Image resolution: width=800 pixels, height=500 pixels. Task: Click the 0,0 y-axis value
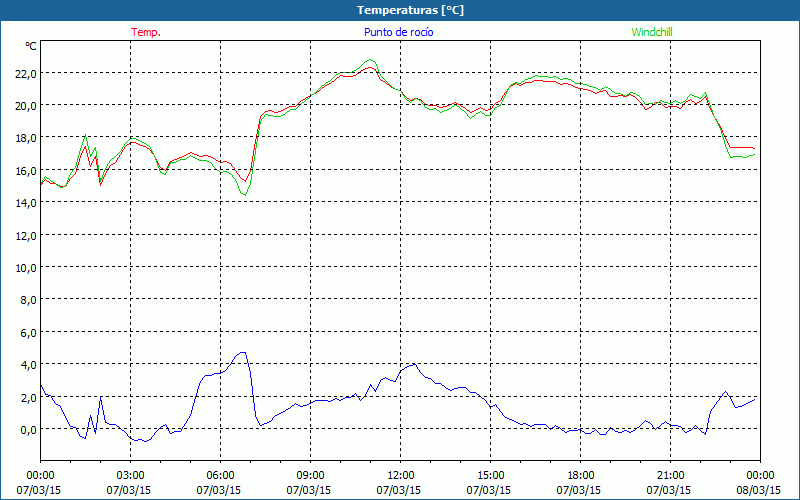point(29,430)
